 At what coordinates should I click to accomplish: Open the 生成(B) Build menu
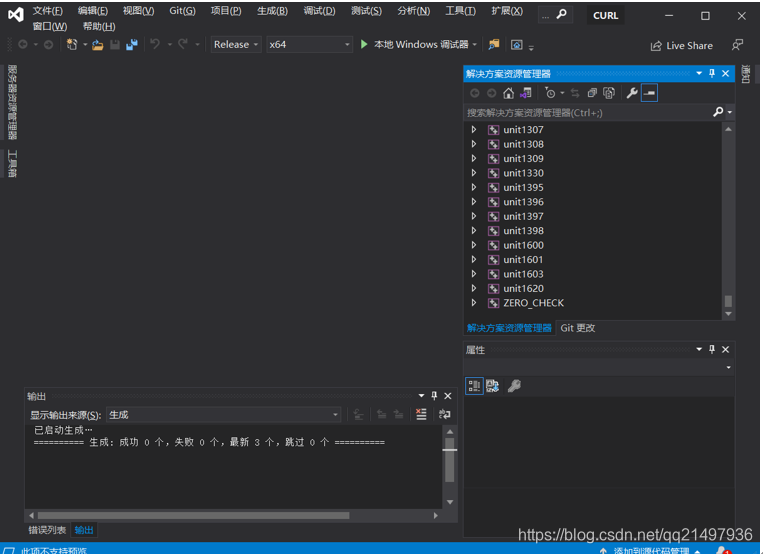tap(272, 11)
